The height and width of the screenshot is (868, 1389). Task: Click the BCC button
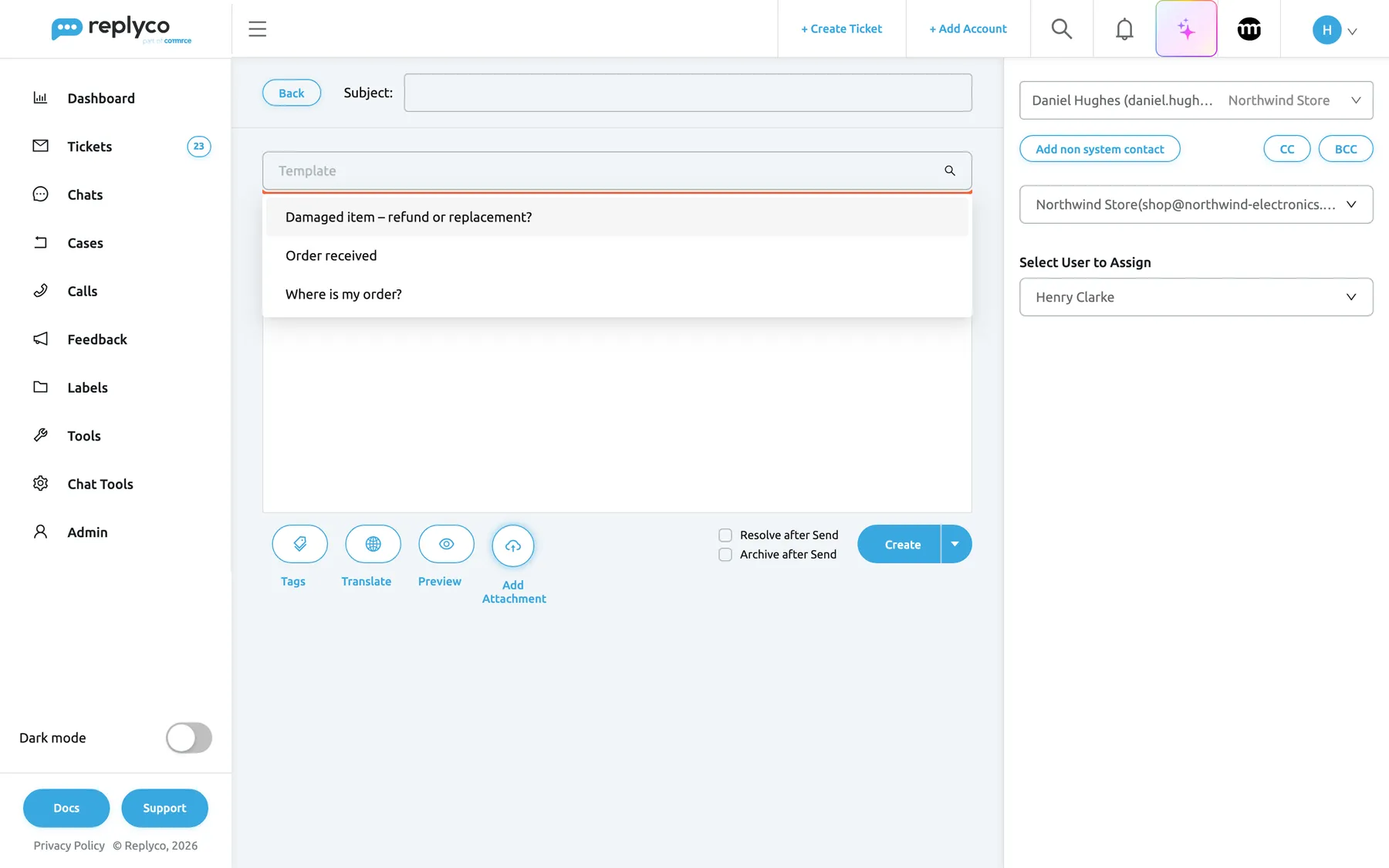coord(1346,149)
